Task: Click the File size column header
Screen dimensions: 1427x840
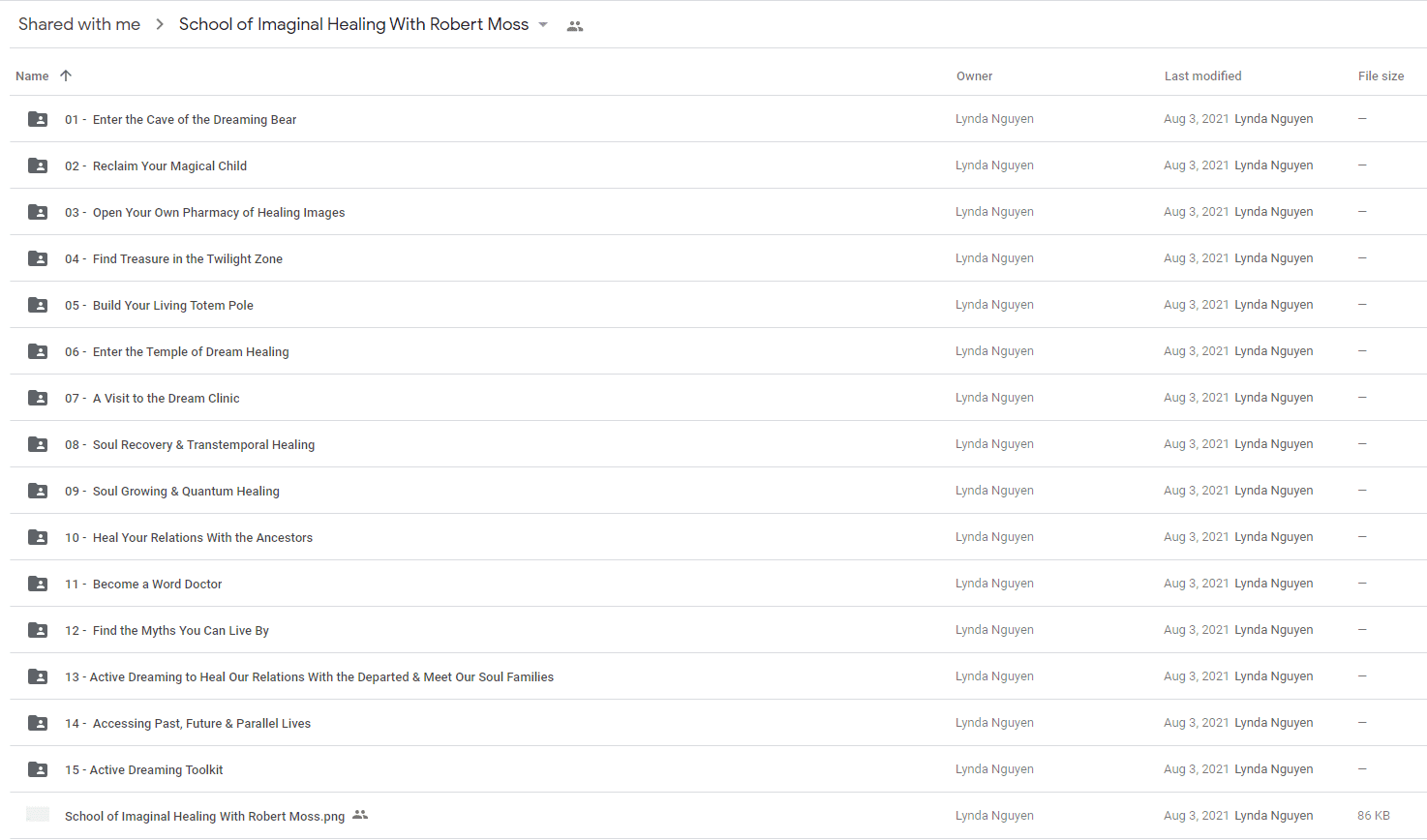Action: coord(1381,75)
